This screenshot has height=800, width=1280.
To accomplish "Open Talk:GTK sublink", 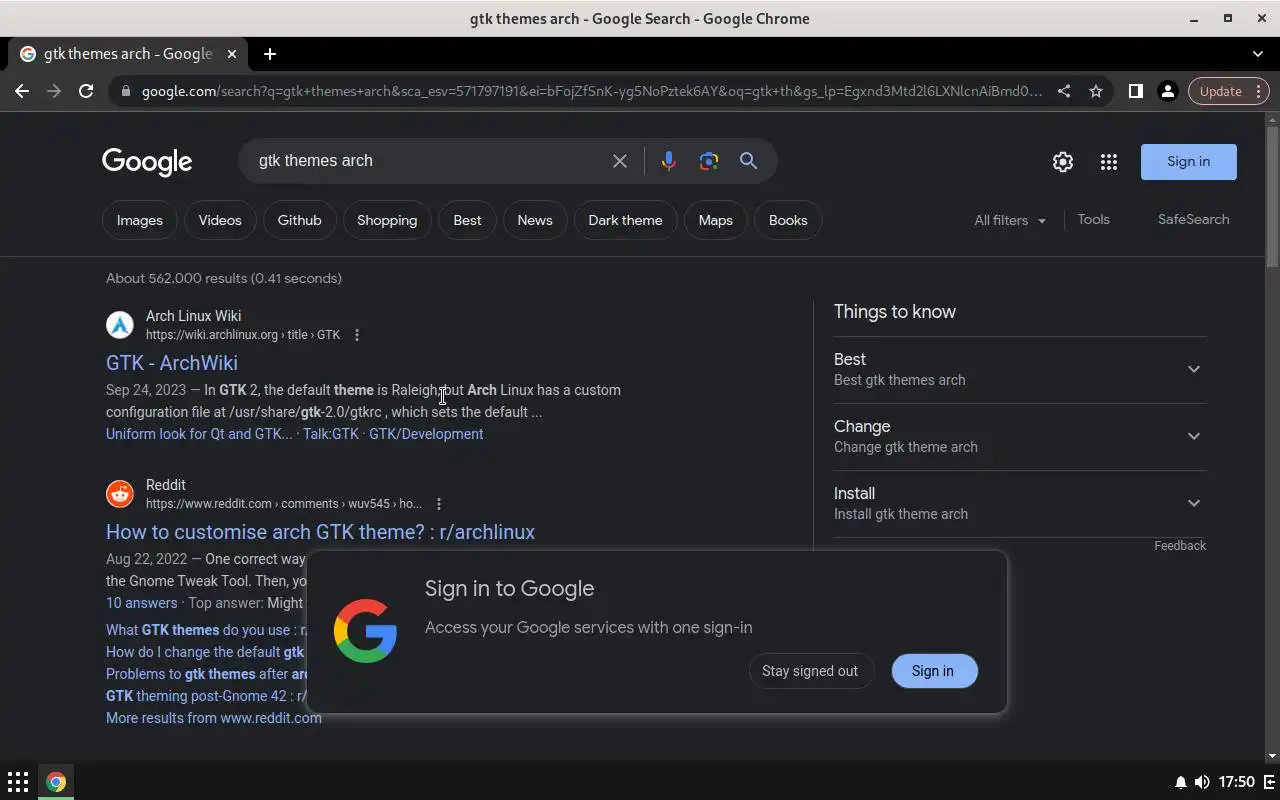I will (x=331, y=434).
